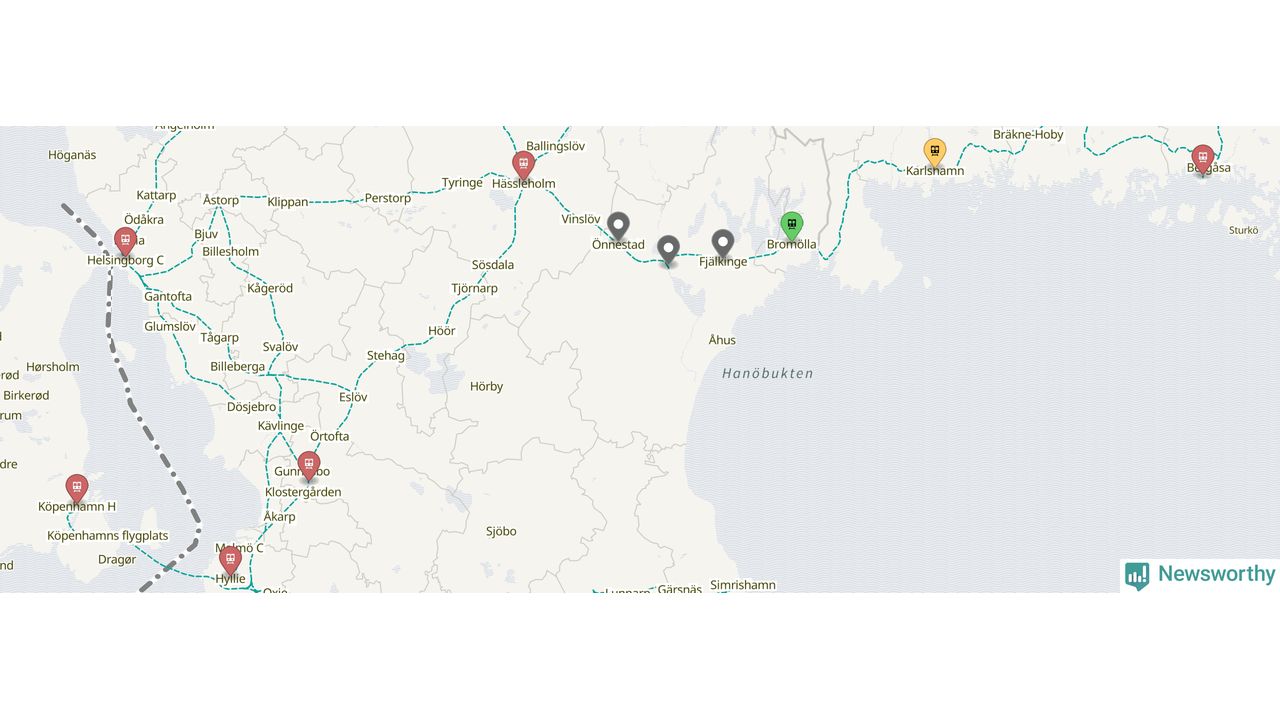Screen dimensions: 1280x720
Task: Select the red train marker at Köpenhamn H
Action: (x=77, y=488)
